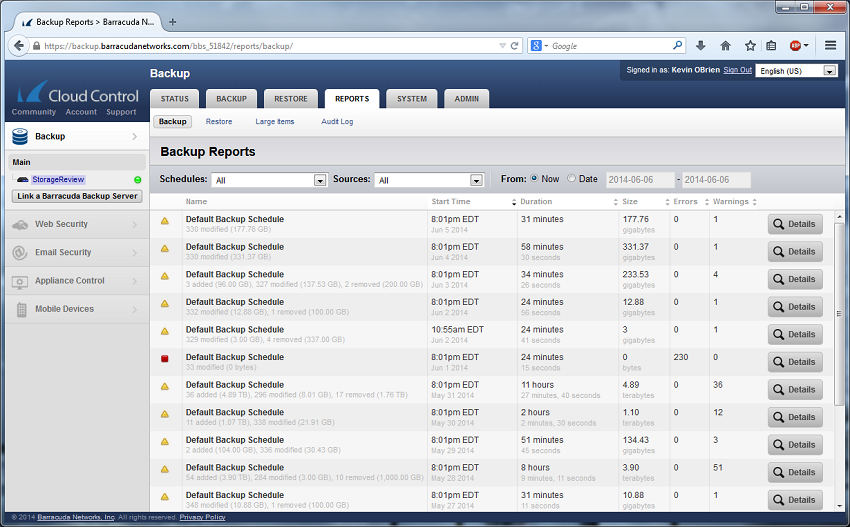The image size is (850, 527).
Task: Open Details for May 28 backup
Action: (x=795, y=472)
